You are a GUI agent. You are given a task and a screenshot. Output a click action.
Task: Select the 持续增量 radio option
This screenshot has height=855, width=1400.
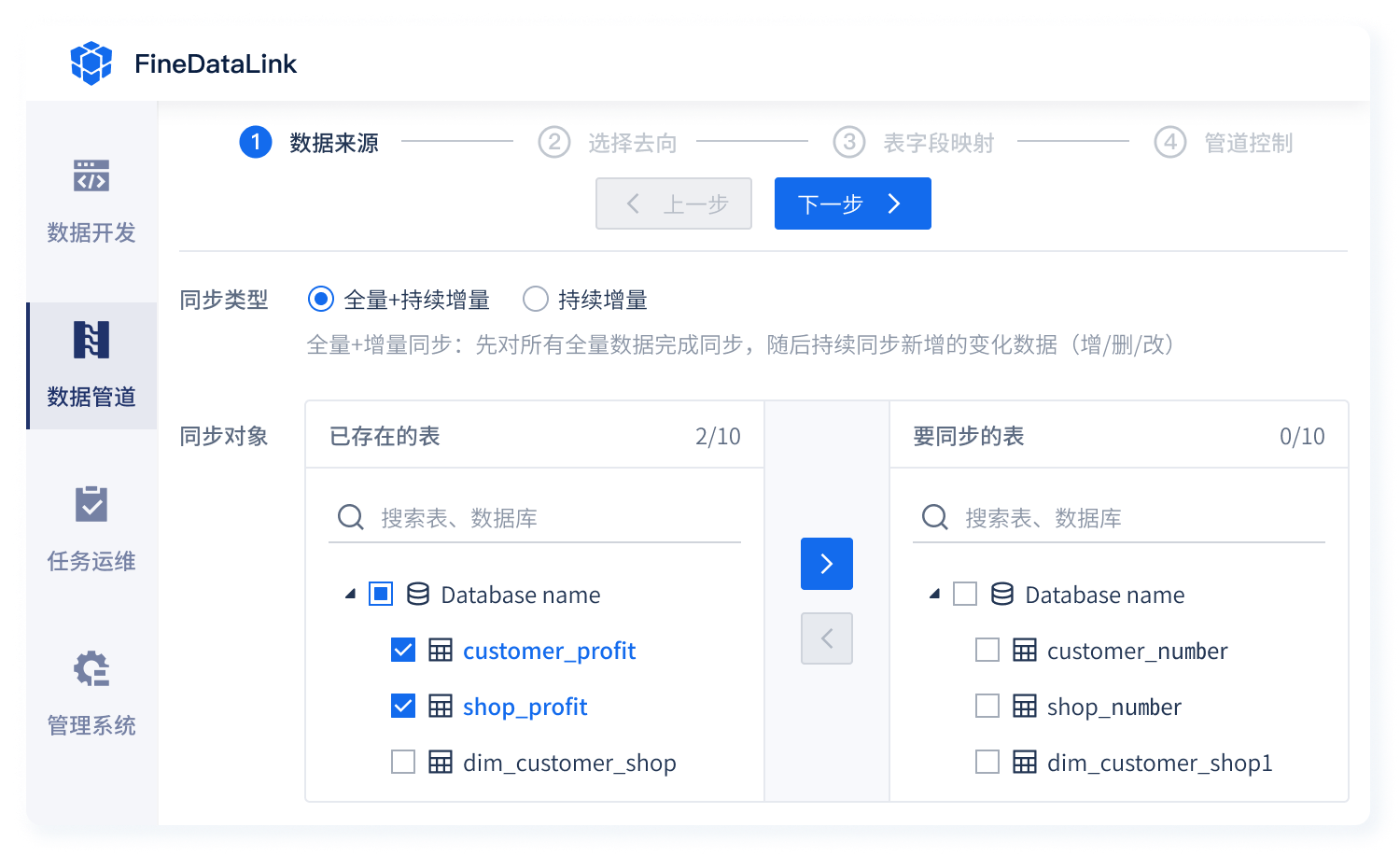(536, 299)
